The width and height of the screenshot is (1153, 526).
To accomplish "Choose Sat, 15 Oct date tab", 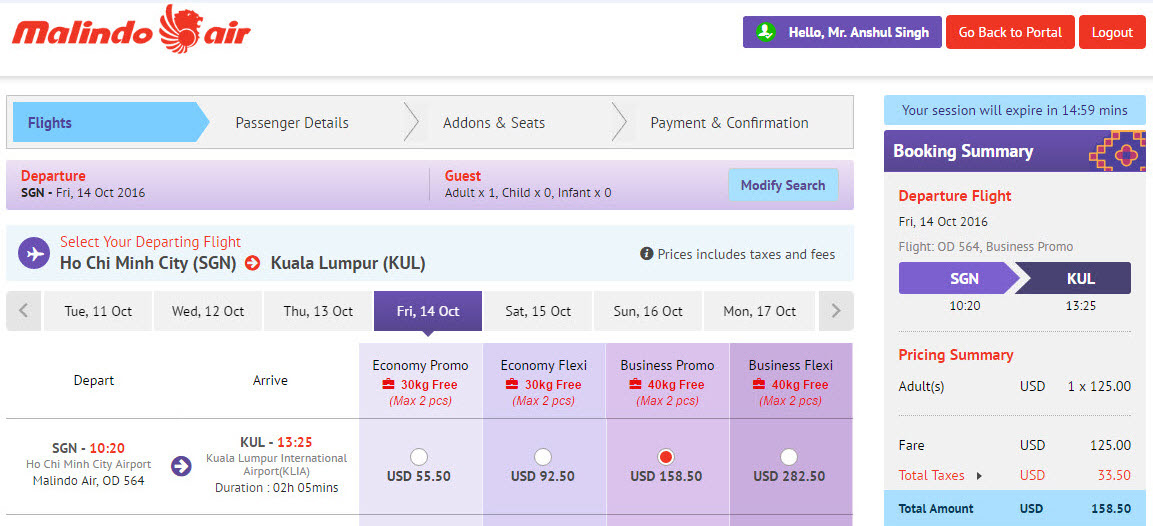I will point(538,310).
